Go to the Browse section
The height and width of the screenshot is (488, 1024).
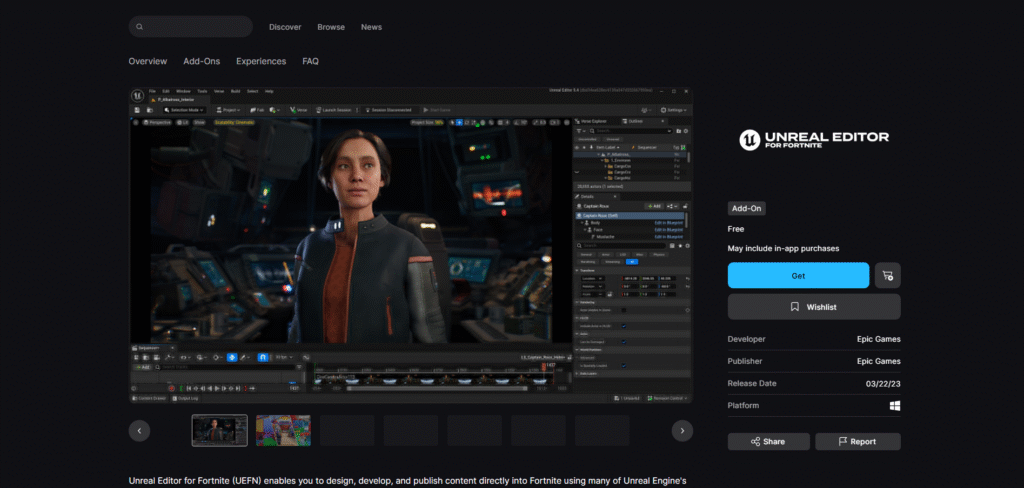(331, 27)
